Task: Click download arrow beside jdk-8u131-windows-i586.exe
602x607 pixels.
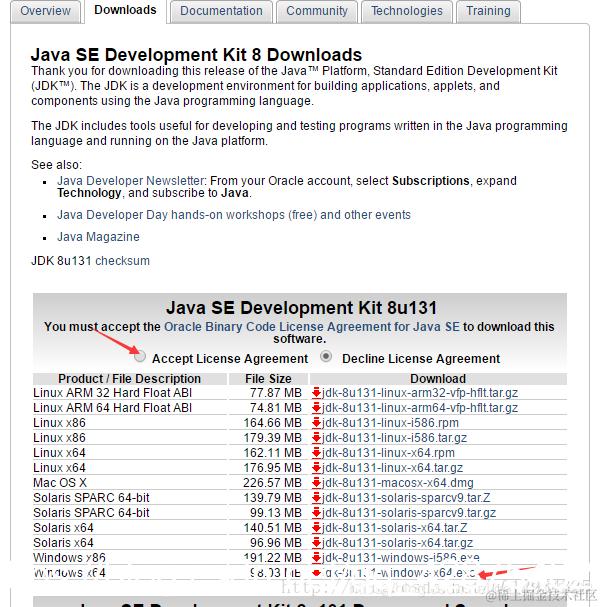Action: point(316,558)
